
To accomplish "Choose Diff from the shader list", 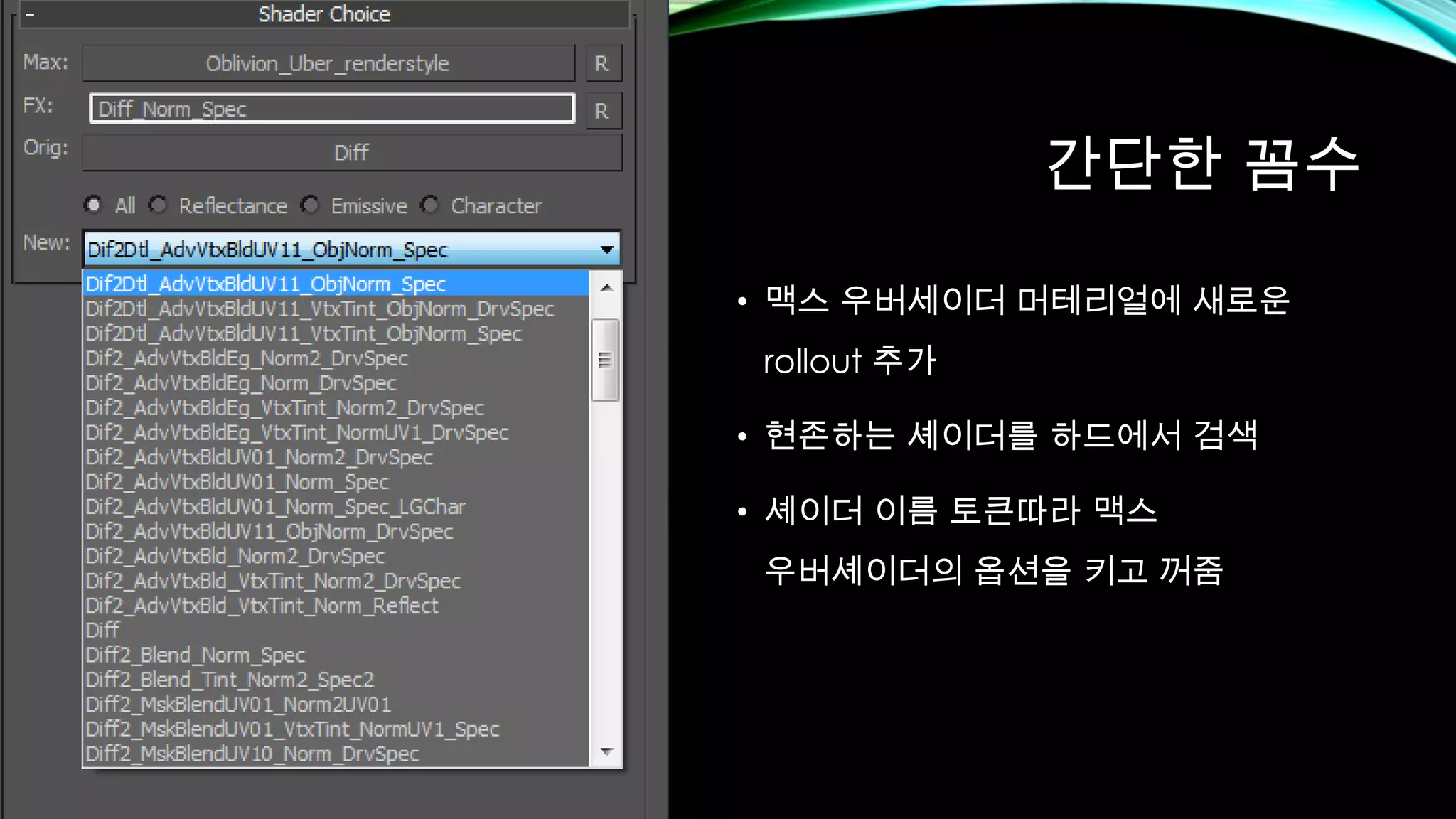I will [x=103, y=630].
